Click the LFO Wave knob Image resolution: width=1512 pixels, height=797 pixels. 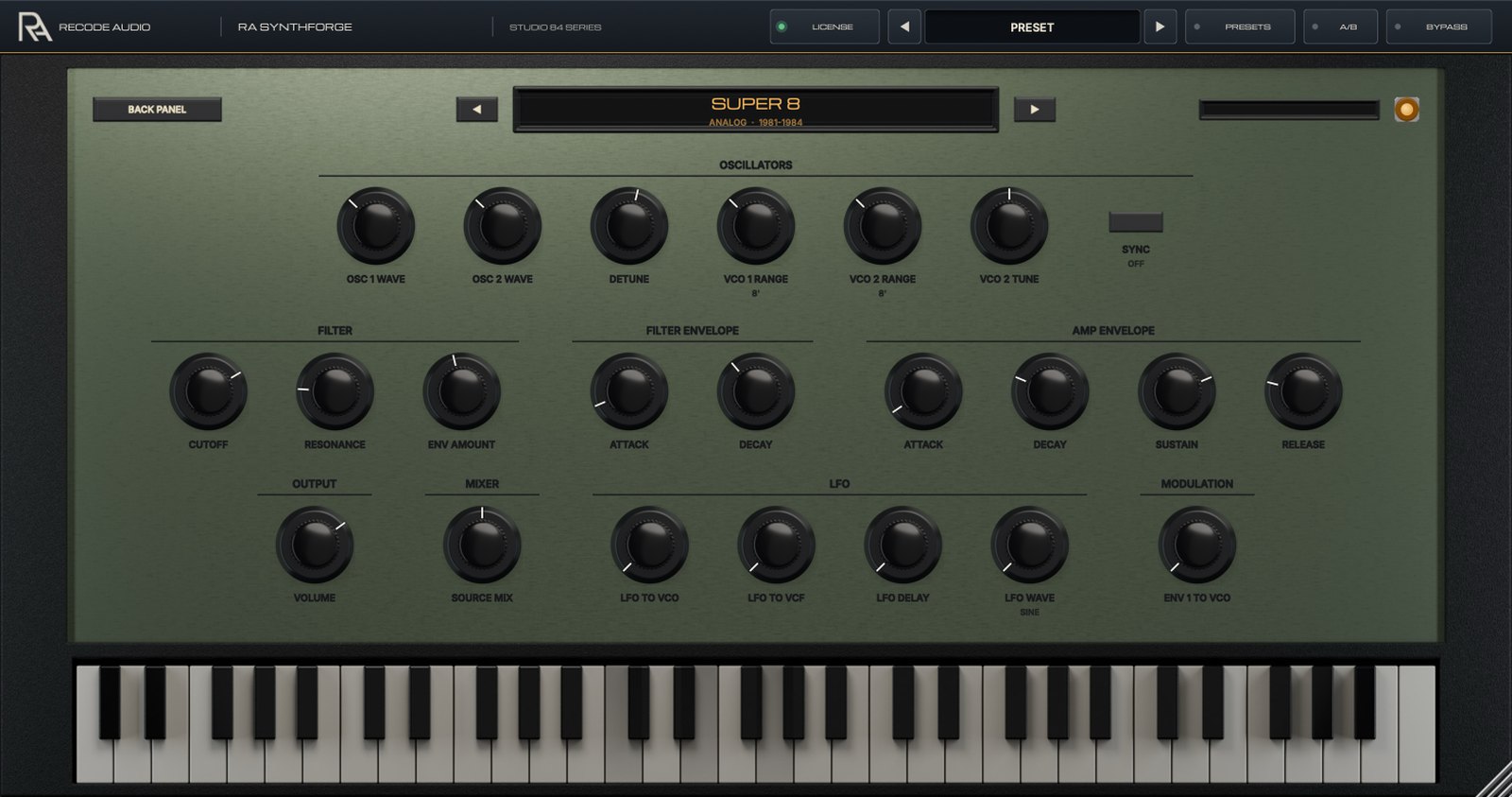(x=1029, y=545)
